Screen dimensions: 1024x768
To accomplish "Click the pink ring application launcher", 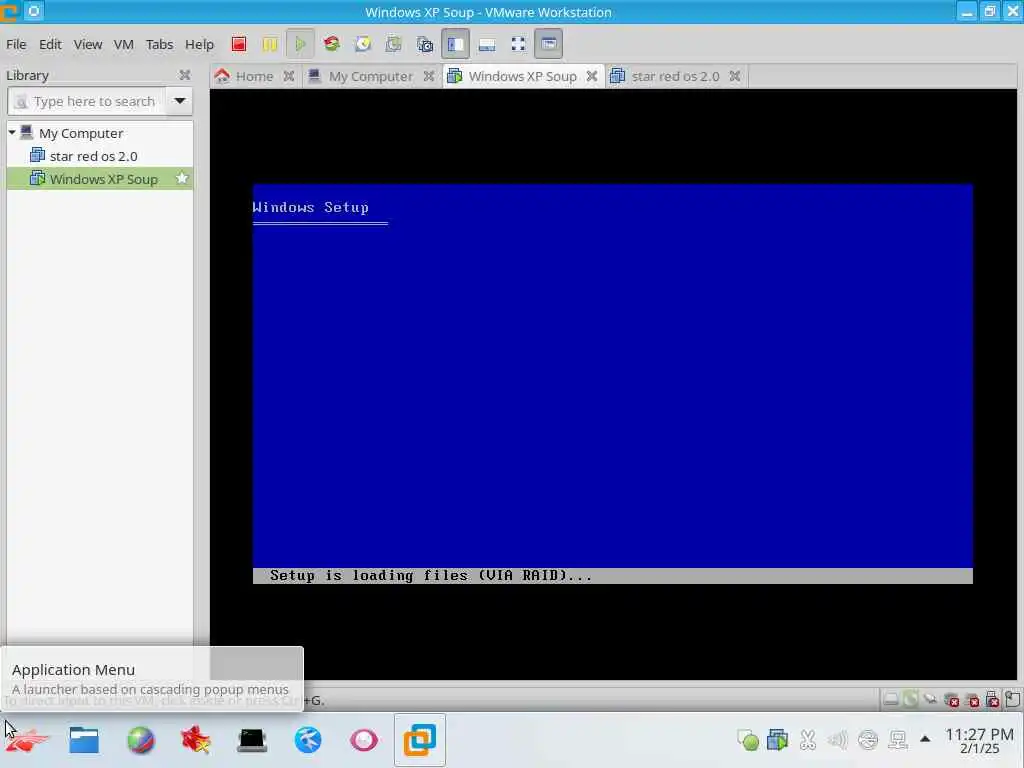I will [x=364, y=740].
